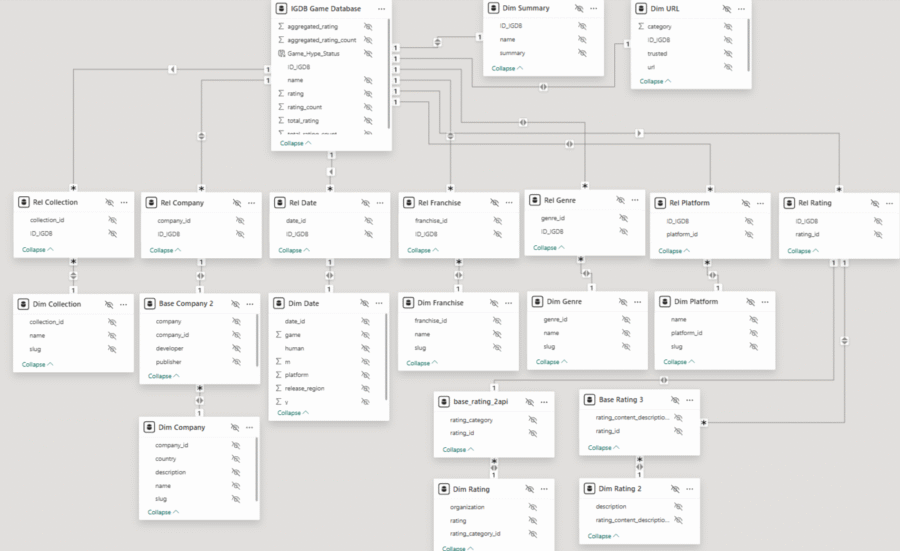Toggle visibility of publisher in Base Company 2
The width and height of the screenshot is (900, 551).
coord(235,362)
